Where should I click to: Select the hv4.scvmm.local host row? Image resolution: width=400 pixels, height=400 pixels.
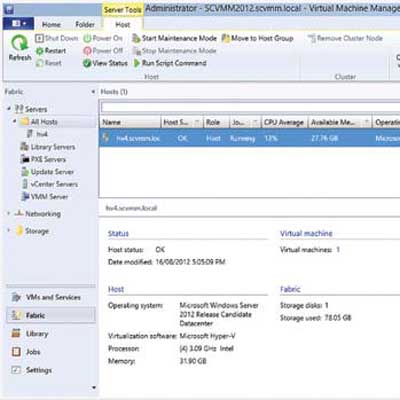(x=249, y=138)
